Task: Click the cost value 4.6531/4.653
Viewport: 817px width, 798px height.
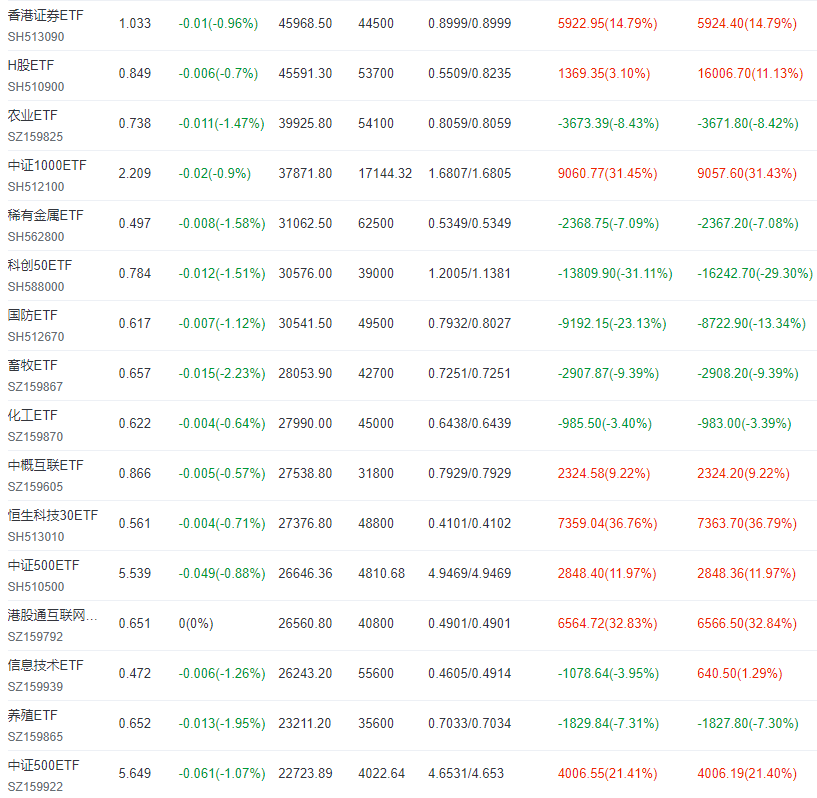Action: 466,774
